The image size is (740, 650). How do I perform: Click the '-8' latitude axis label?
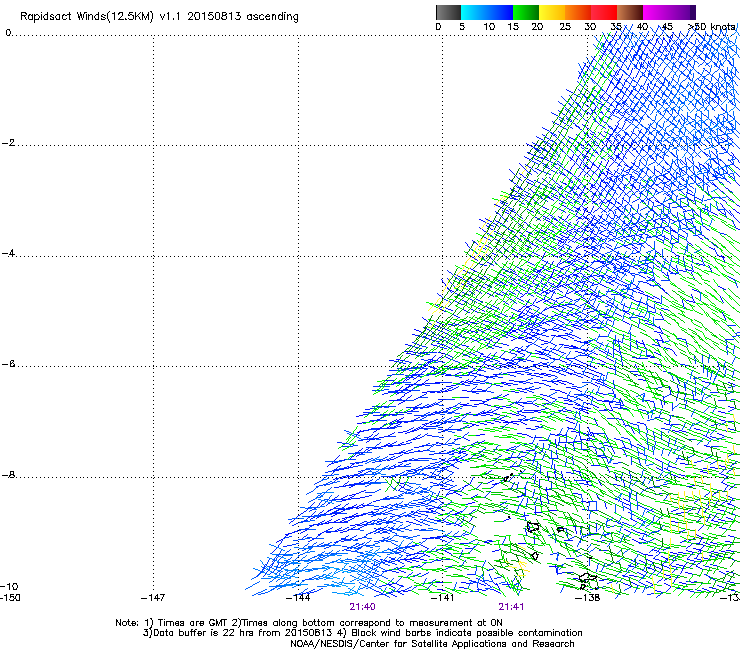pyautogui.click(x=8, y=475)
